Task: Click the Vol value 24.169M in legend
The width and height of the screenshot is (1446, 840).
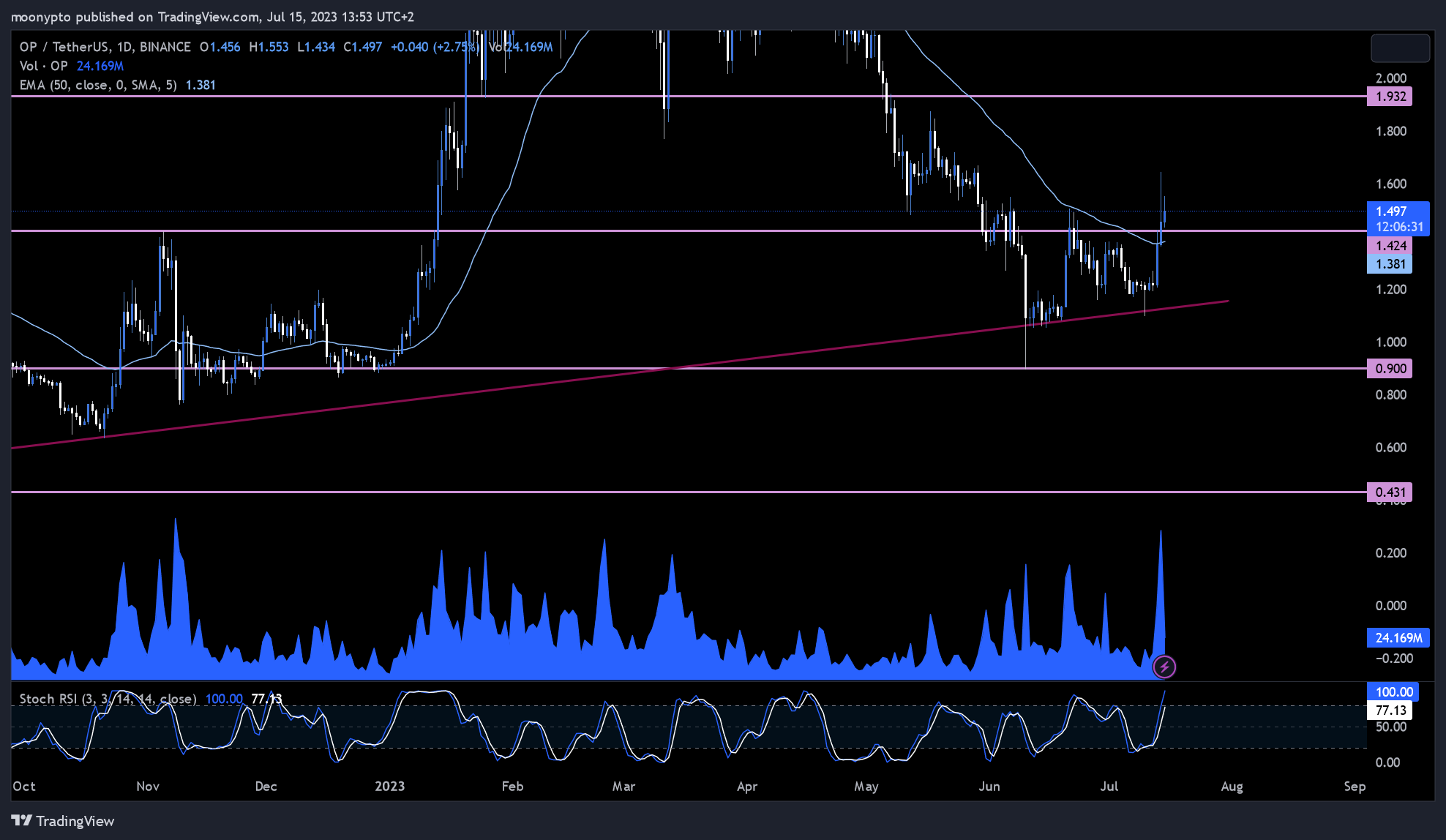Action: click(x=100, y=66)
